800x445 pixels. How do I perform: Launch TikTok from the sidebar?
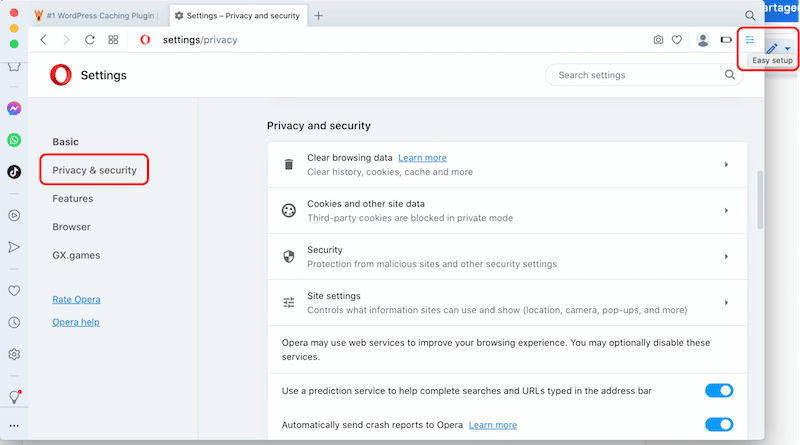tap(14, 171)
